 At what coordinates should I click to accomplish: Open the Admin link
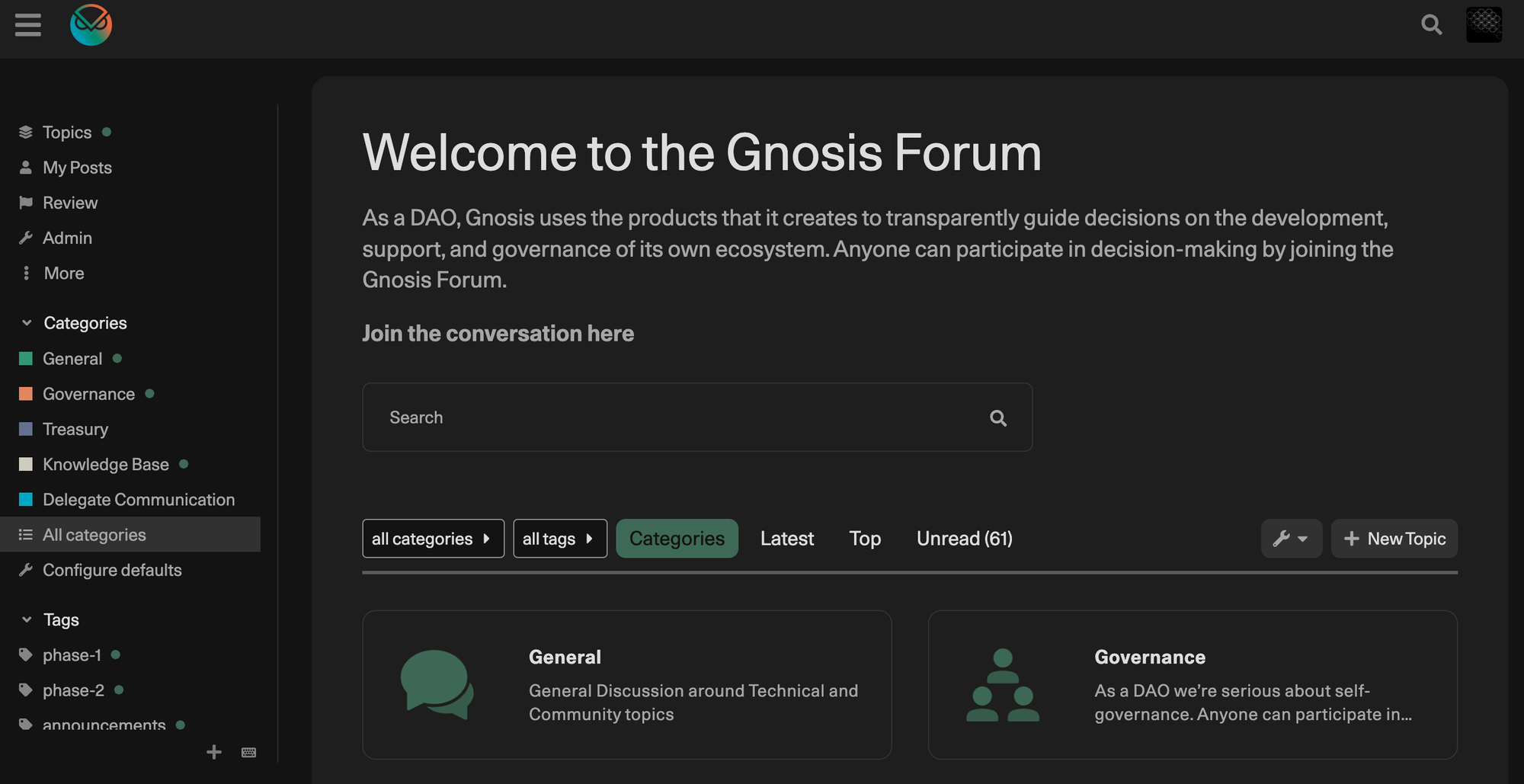pos(67,238)
